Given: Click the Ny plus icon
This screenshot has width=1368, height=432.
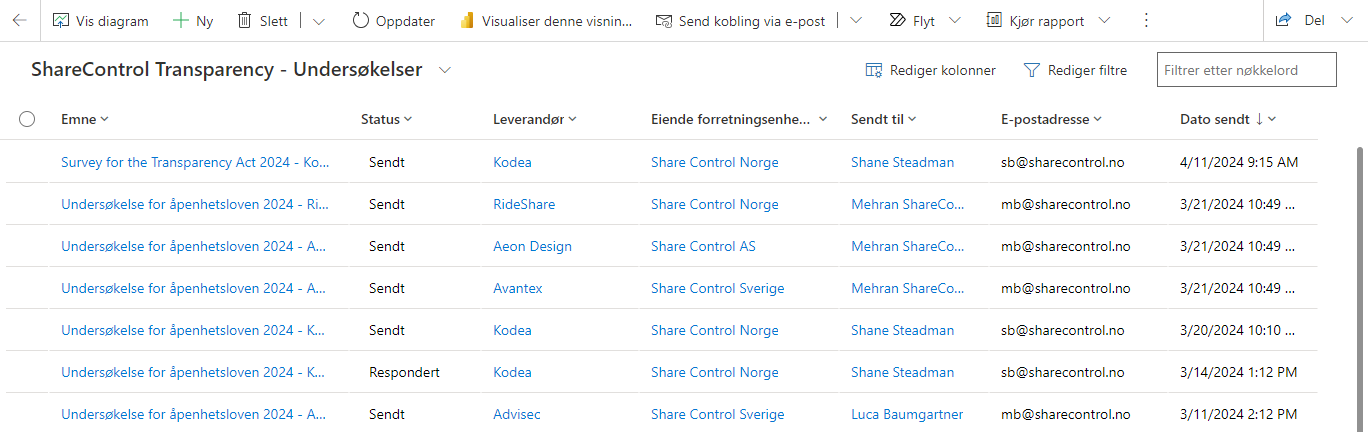Looking at the screenshot, I should pos(181,20).
